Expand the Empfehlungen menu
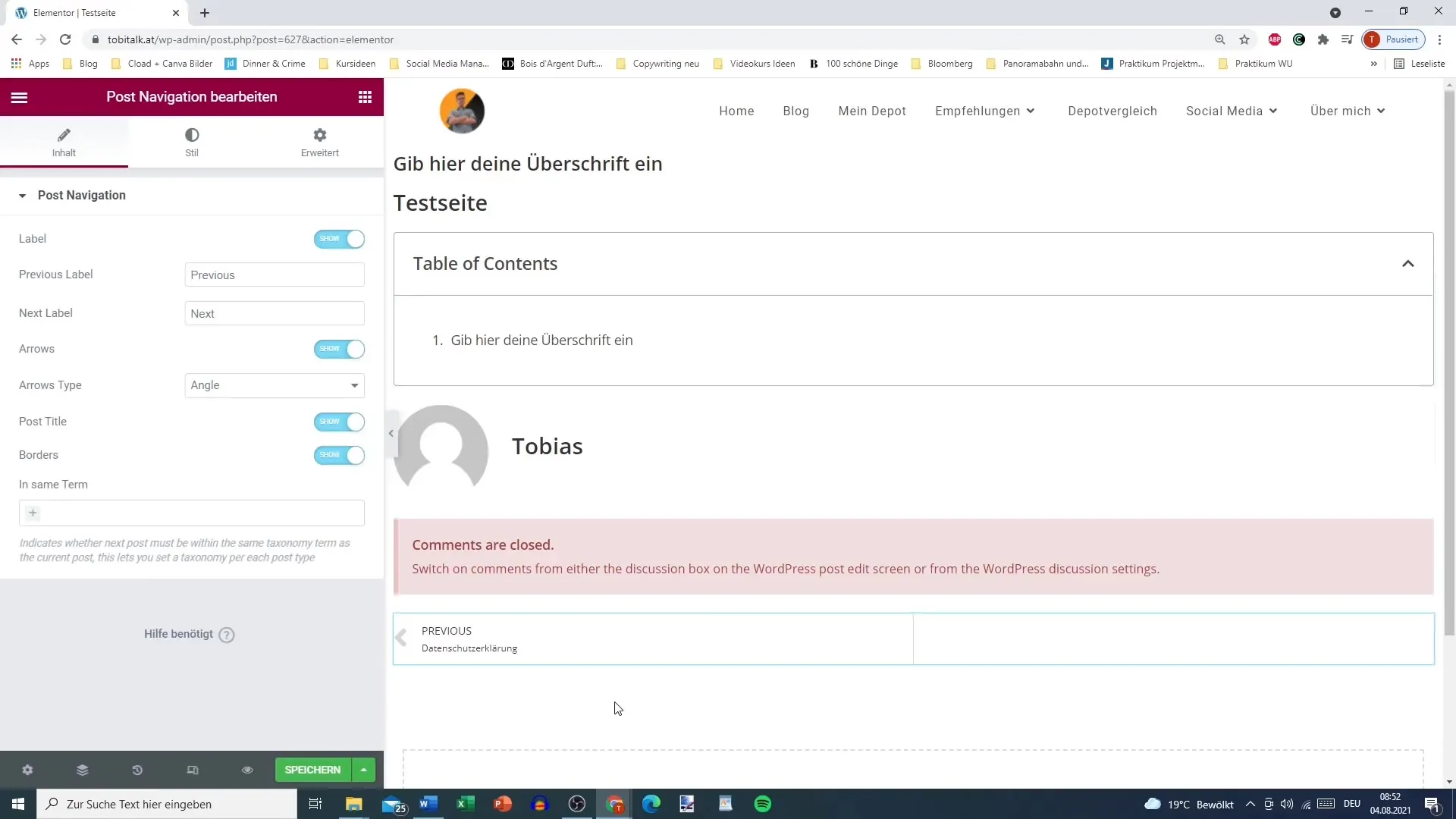The image size is (1456, 819). [x=985, y=111]
